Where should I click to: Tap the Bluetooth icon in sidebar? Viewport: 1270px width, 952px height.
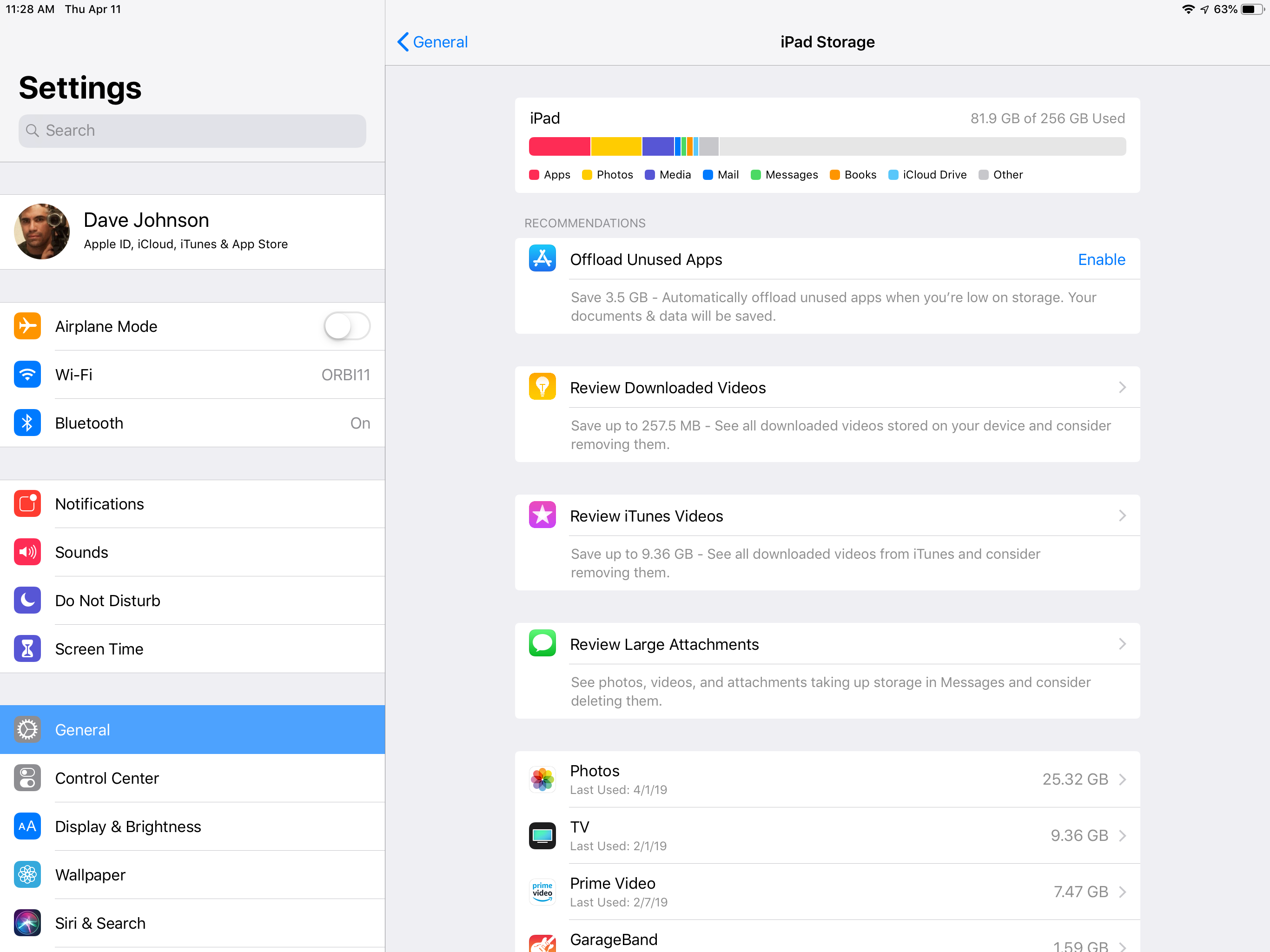point(27,423)
